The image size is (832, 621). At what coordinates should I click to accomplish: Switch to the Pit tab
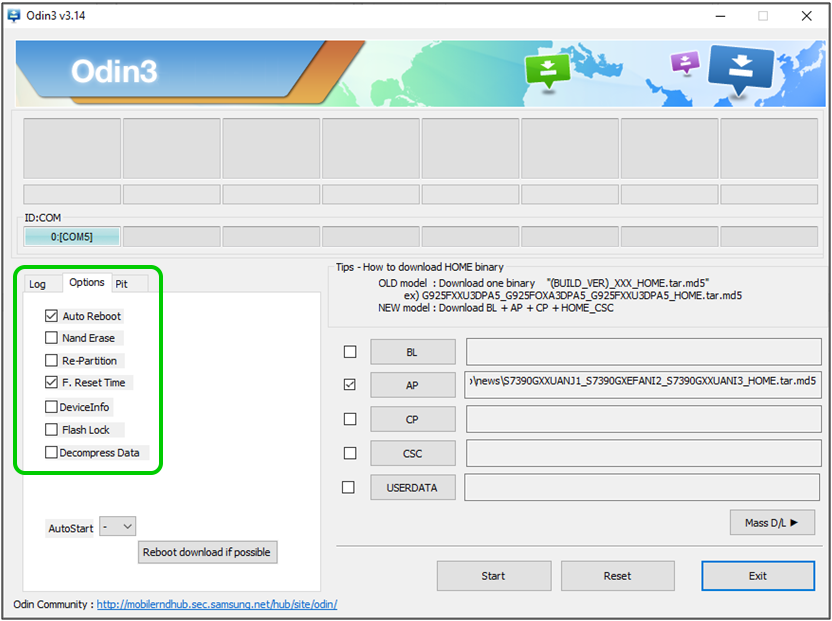pyautogui.click(x=121, y=284)
